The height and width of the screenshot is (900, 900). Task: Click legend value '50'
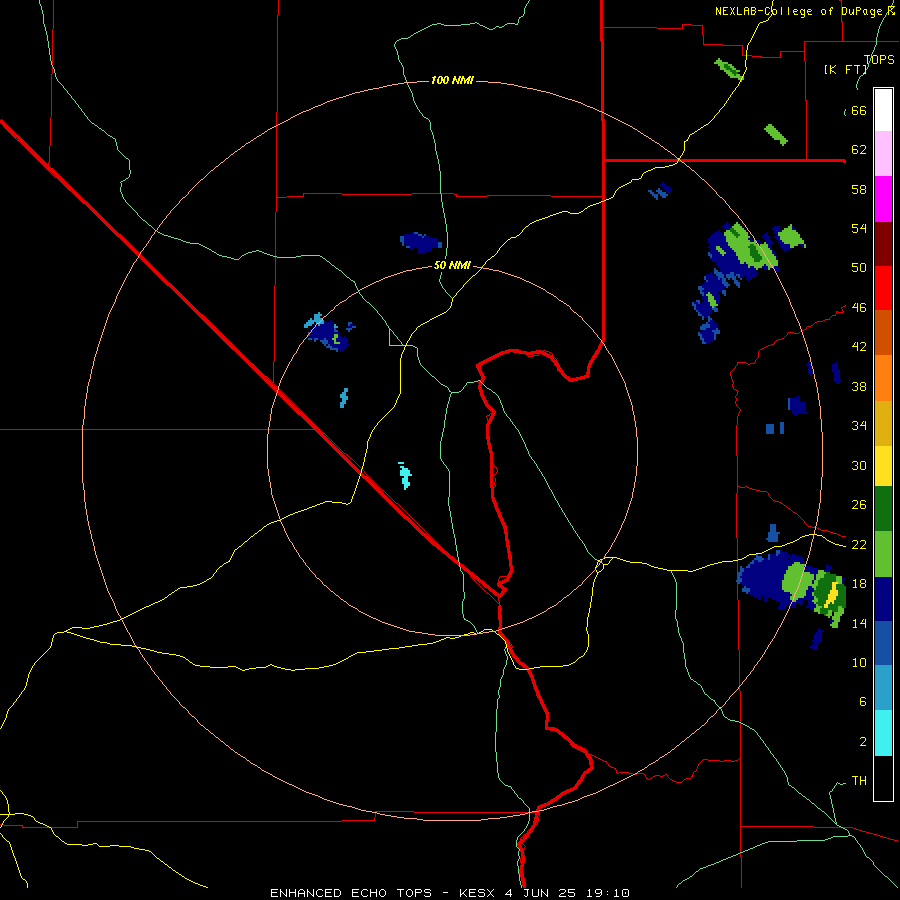859,267
